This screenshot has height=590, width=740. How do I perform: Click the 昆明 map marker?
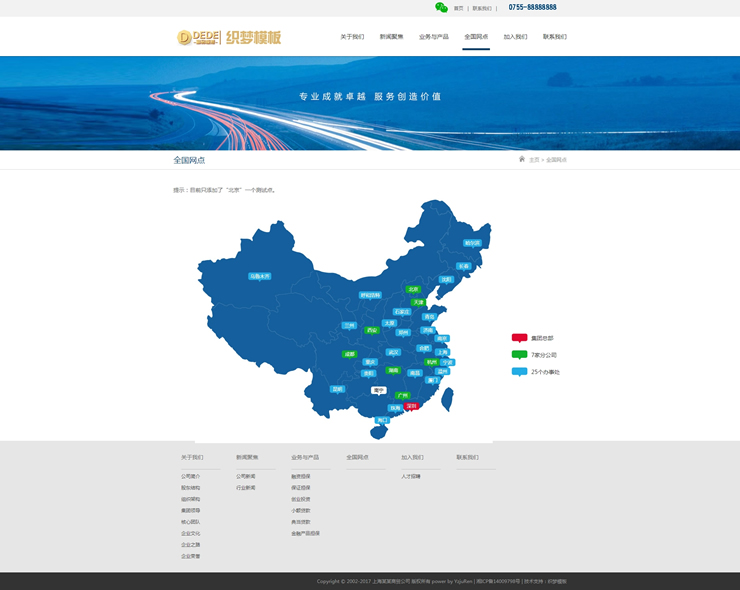pos(338,389)
